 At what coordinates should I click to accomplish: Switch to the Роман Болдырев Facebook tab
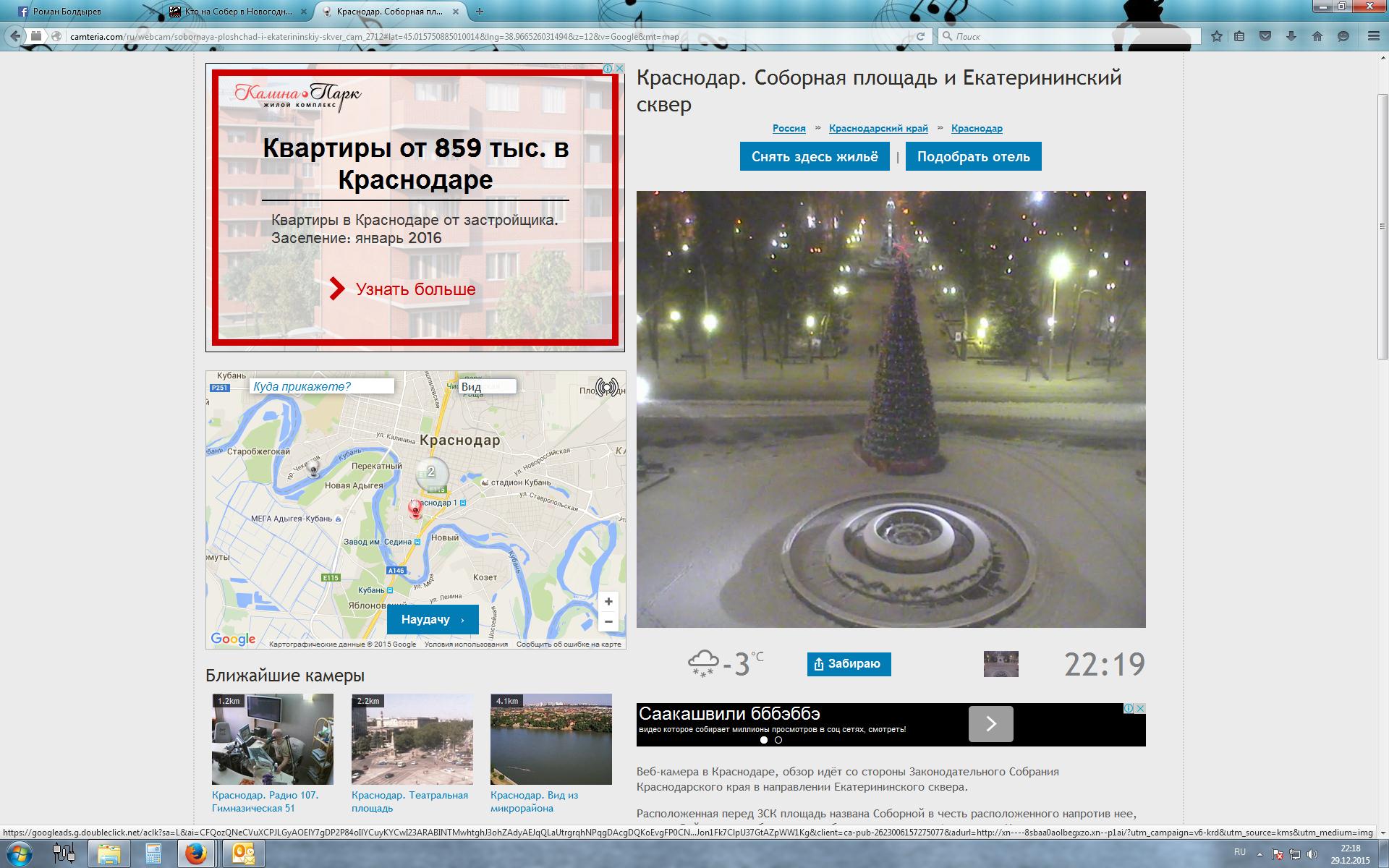[x=67, y=12]
